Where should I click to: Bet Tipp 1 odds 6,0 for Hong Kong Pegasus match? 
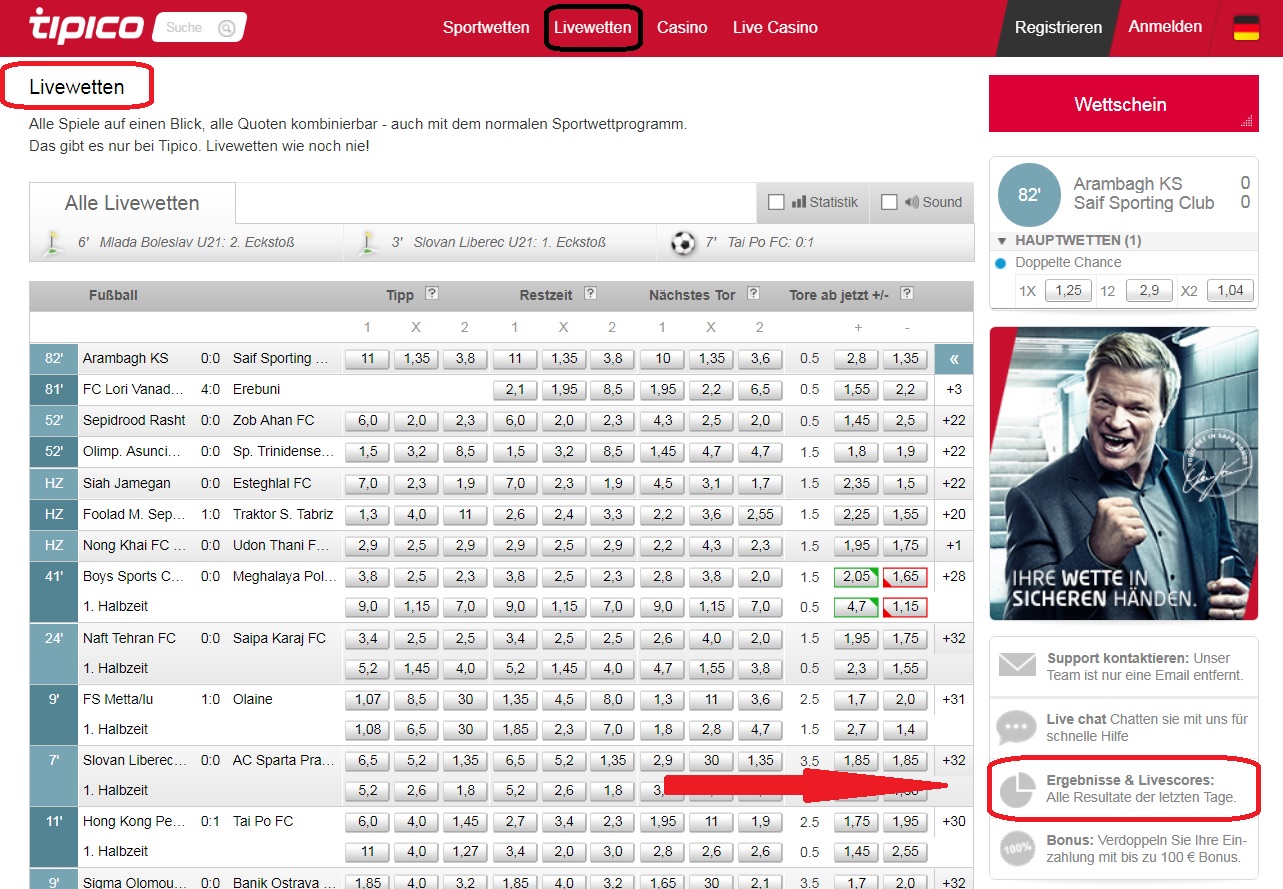point(367,822)
